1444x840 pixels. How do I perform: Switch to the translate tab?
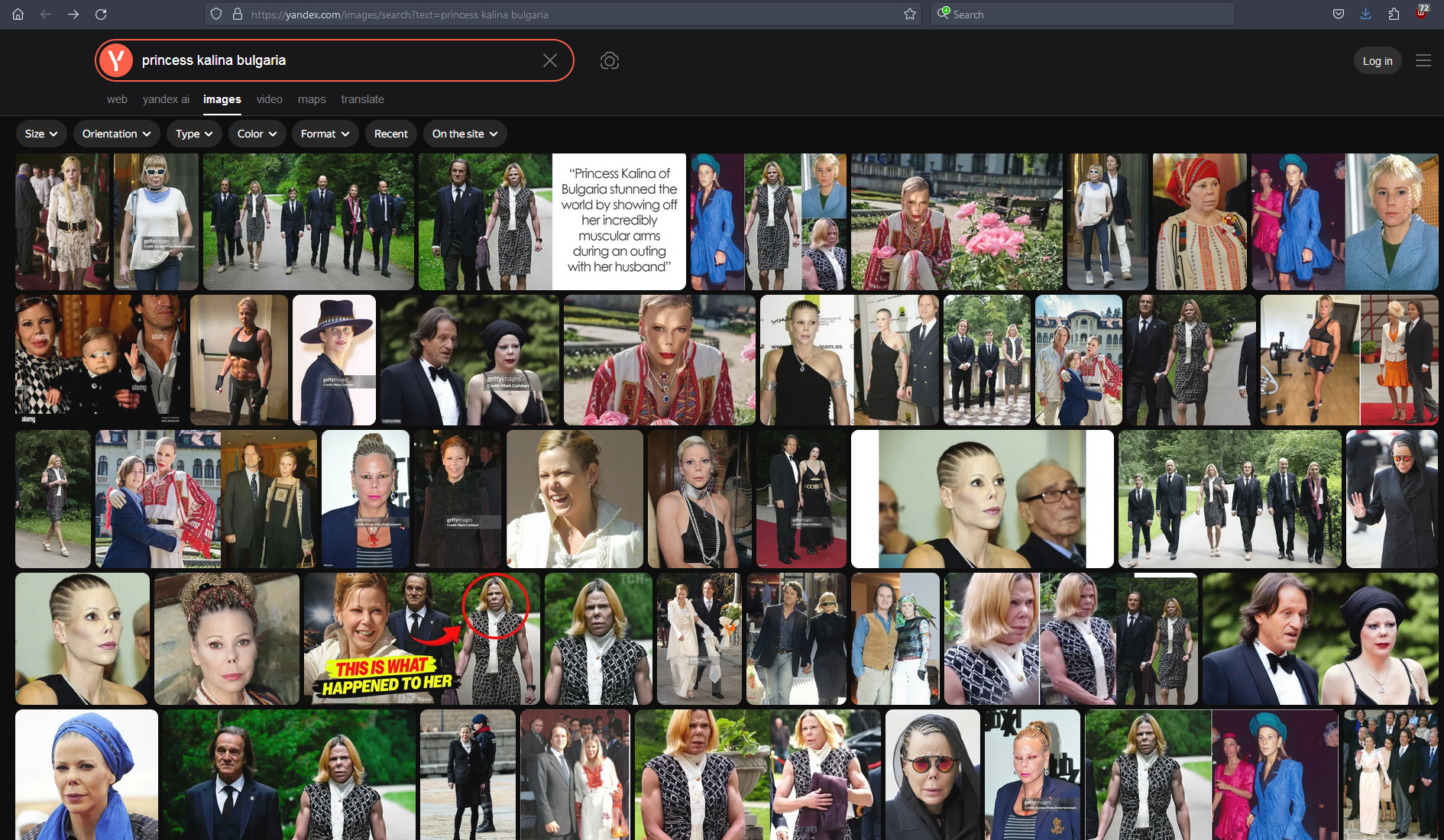click(363, 99)
